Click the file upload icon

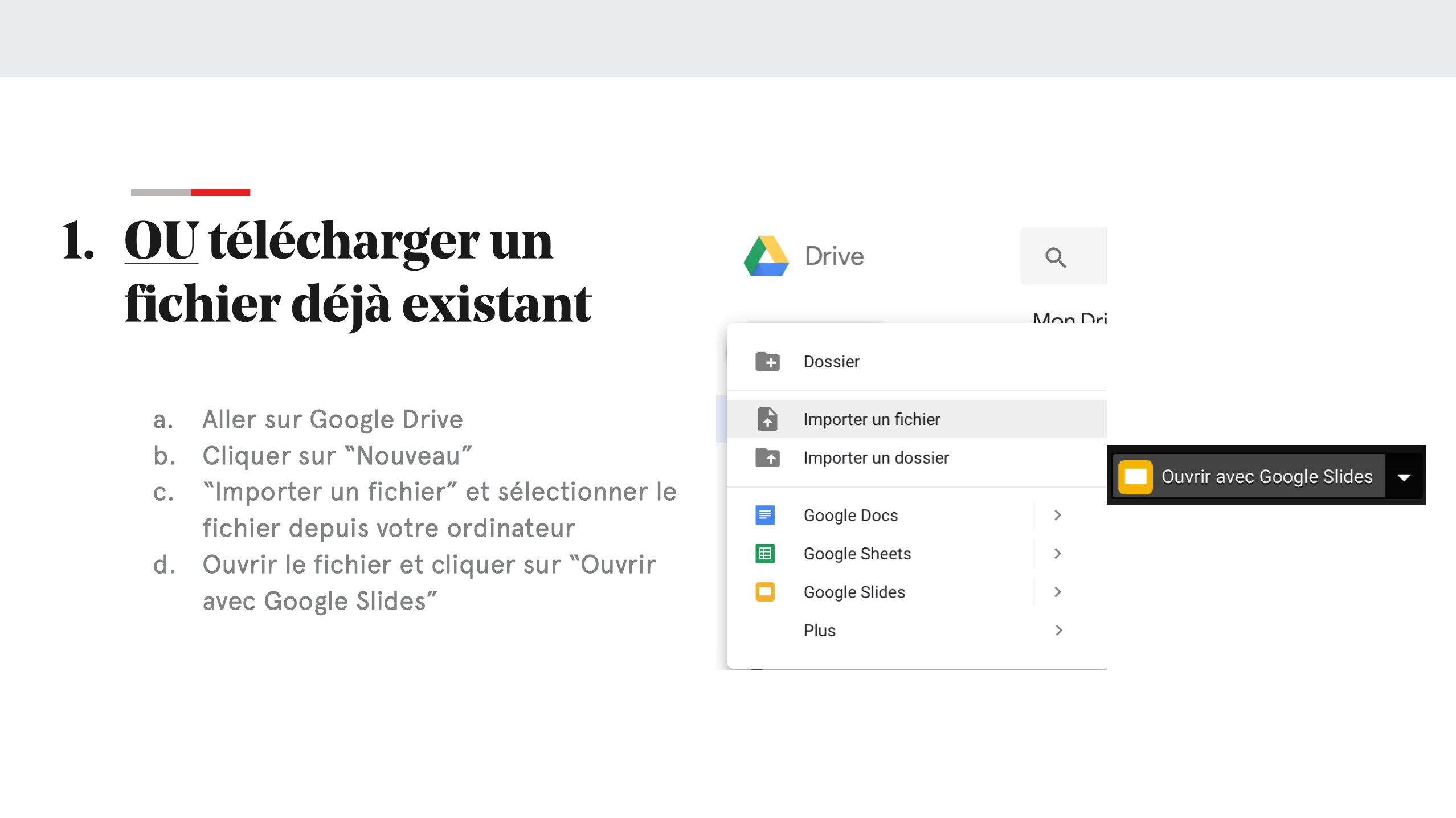767,419
